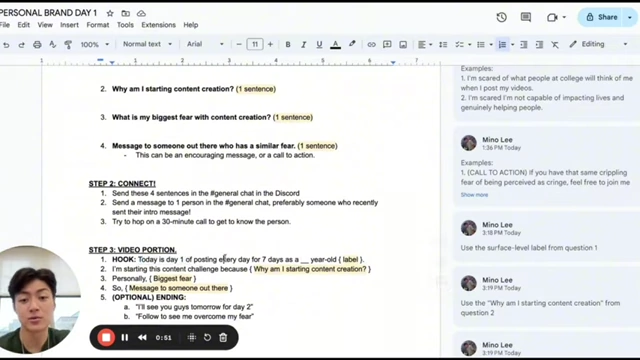This screenshot has width=640, height=360.
Task: Open the Edit menu
Action: click(23, 25)
